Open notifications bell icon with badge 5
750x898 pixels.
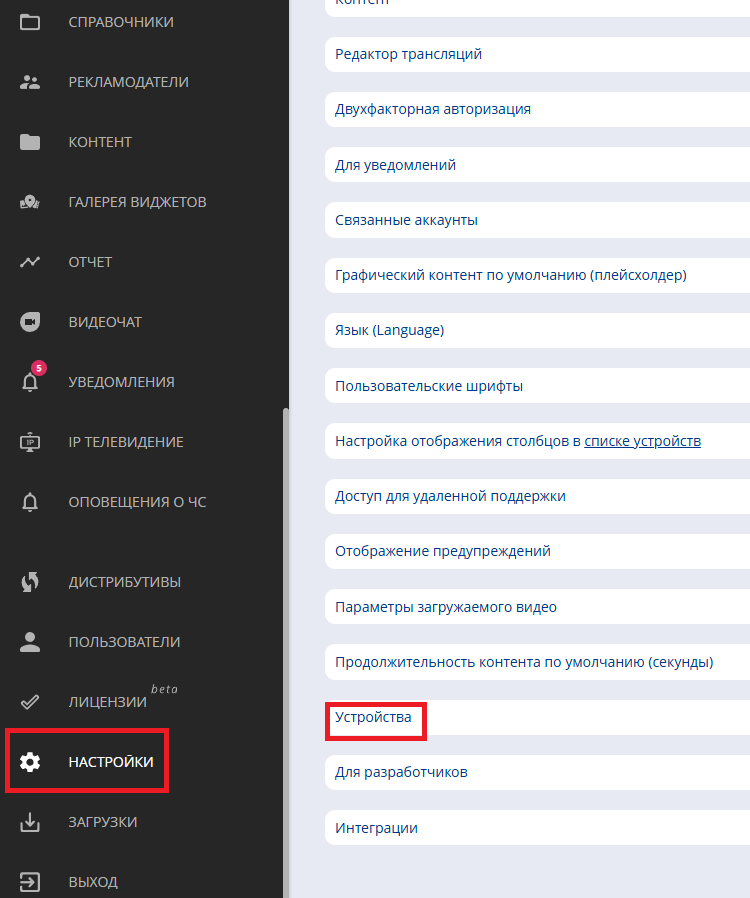tap(30, 381)
